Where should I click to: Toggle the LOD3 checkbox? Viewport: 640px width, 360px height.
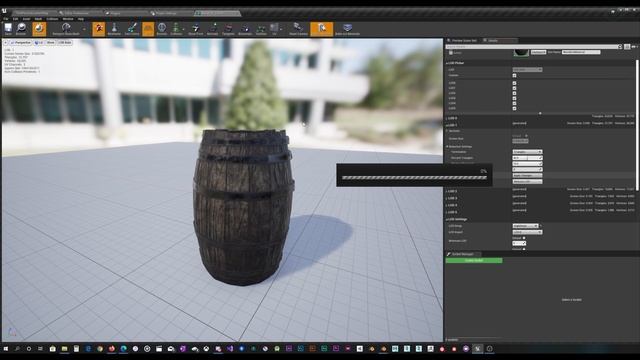pos(514,98)
